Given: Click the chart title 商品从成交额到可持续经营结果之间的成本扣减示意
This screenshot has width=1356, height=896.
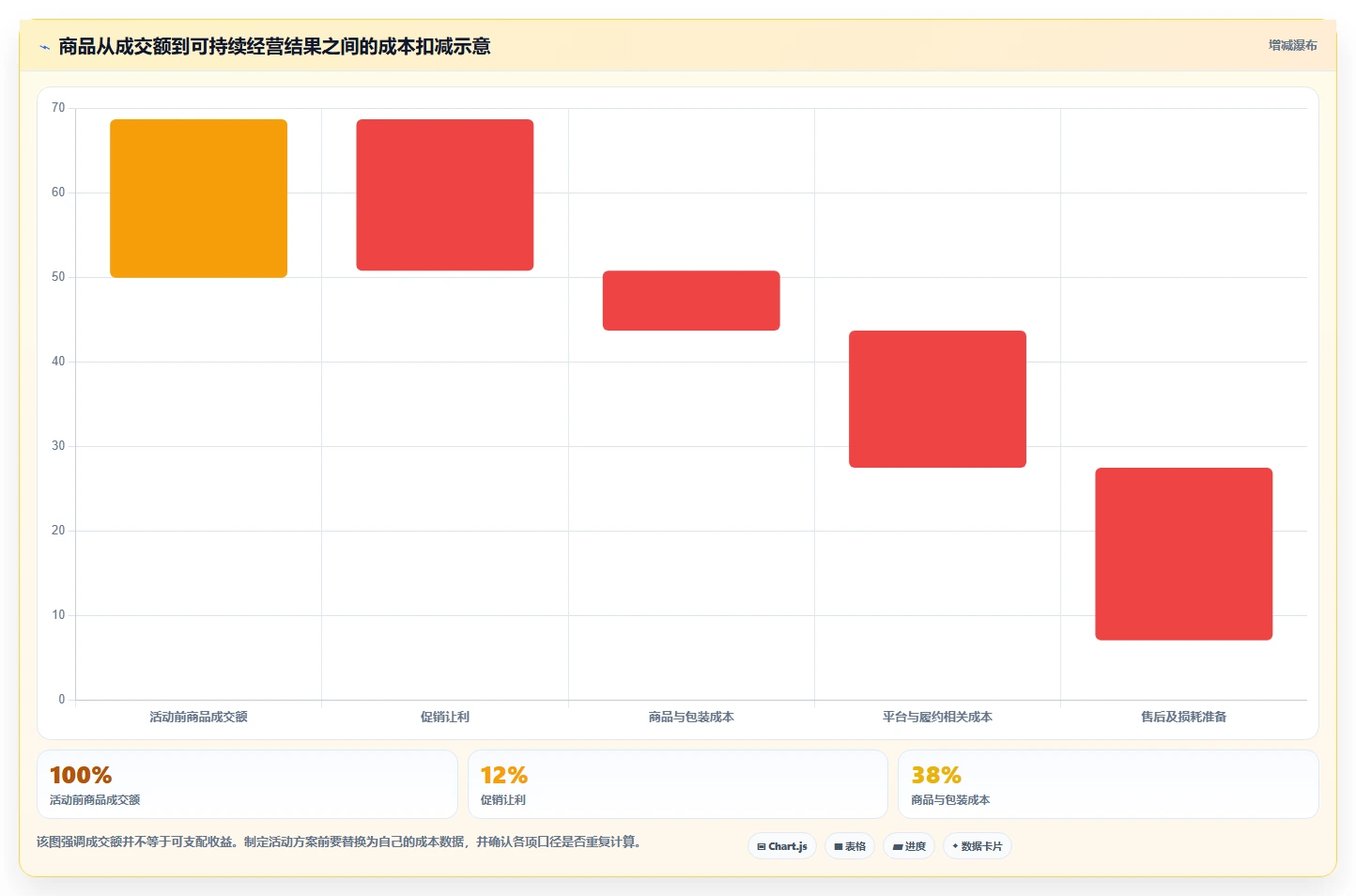Looking at the screenshot, I should tap(274, 47).
